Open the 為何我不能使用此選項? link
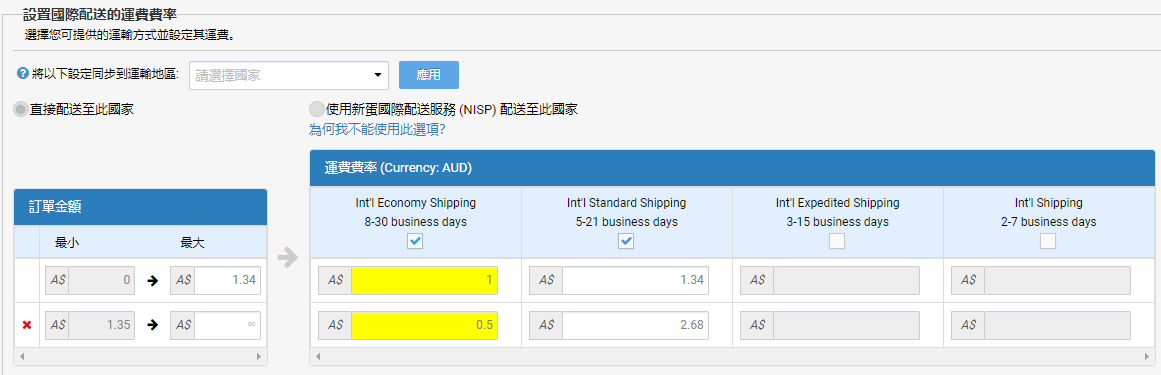This screenshot has height=375, width=1161. pos(376,130)
